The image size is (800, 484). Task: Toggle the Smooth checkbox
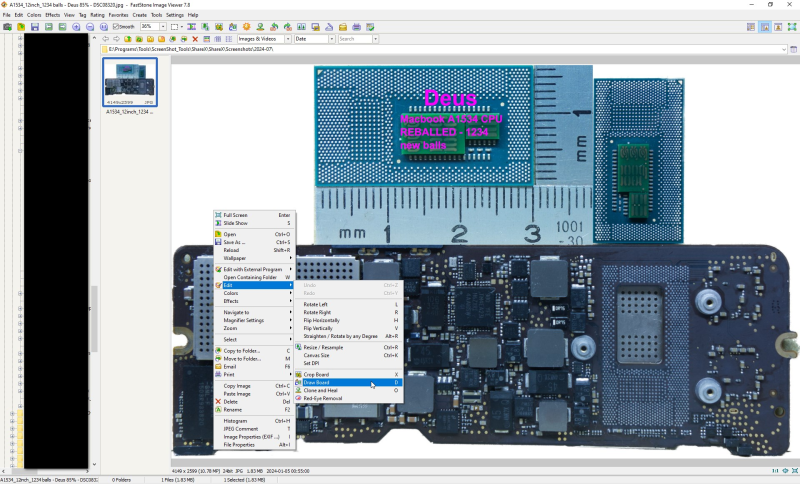(x=118, y=26)
